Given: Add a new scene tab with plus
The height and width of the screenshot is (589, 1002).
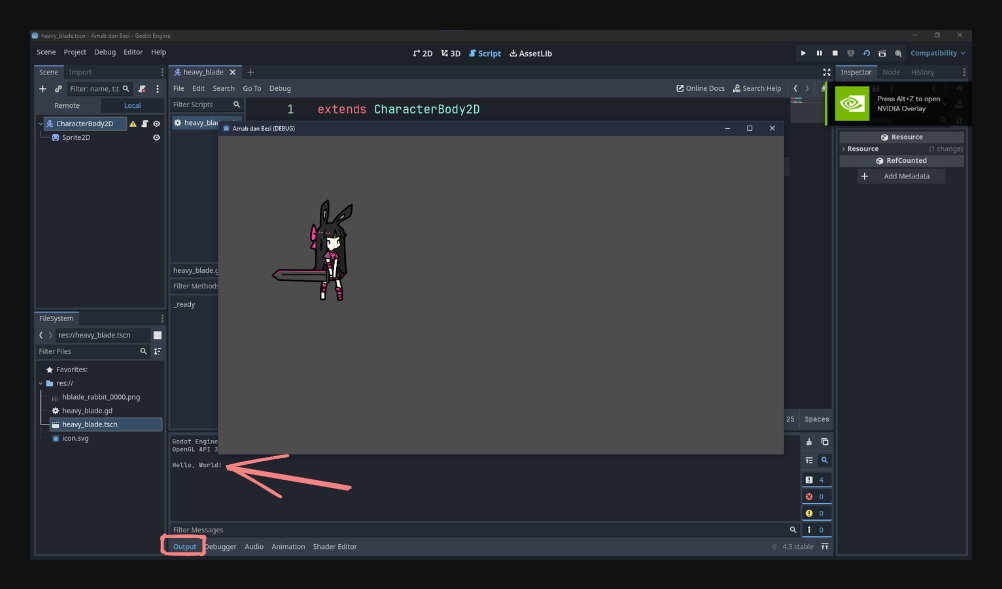Looking at the screenshot, I should point(250,72).
